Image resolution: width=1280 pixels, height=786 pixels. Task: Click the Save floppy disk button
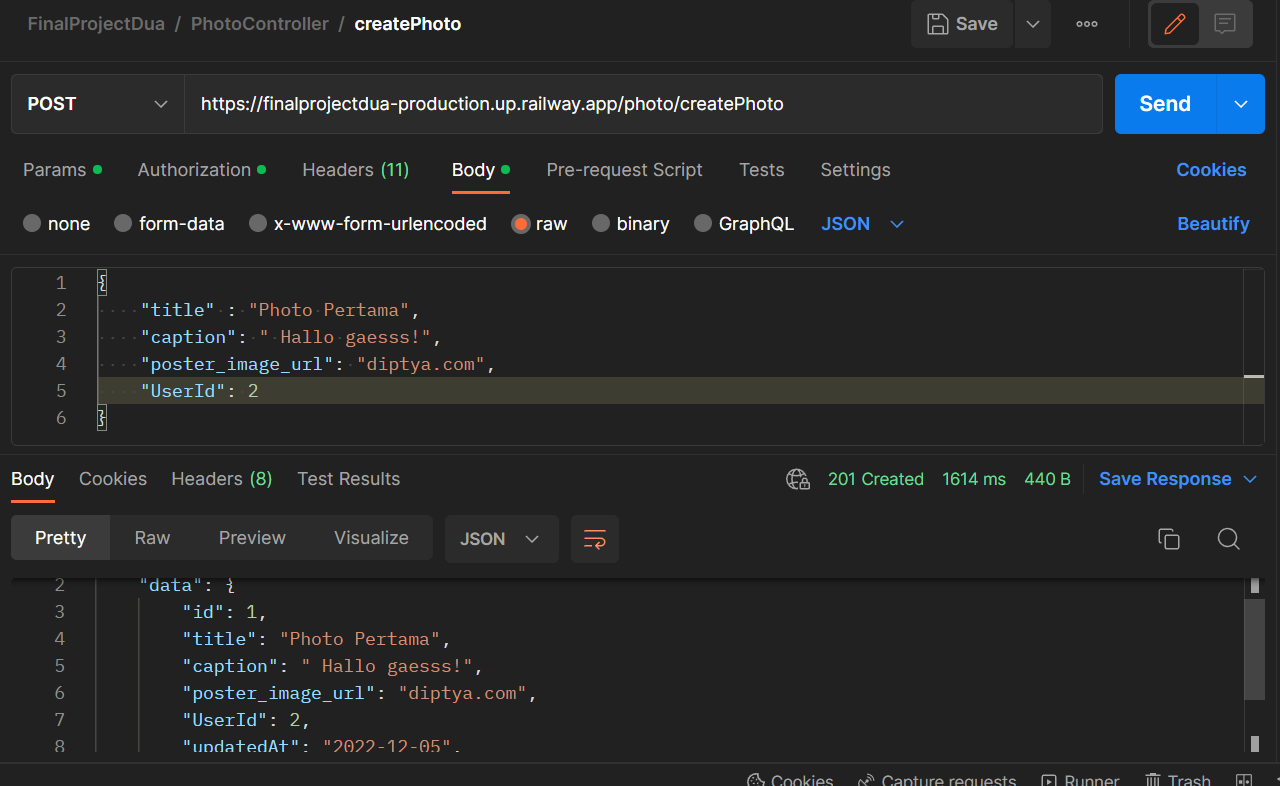962,24
